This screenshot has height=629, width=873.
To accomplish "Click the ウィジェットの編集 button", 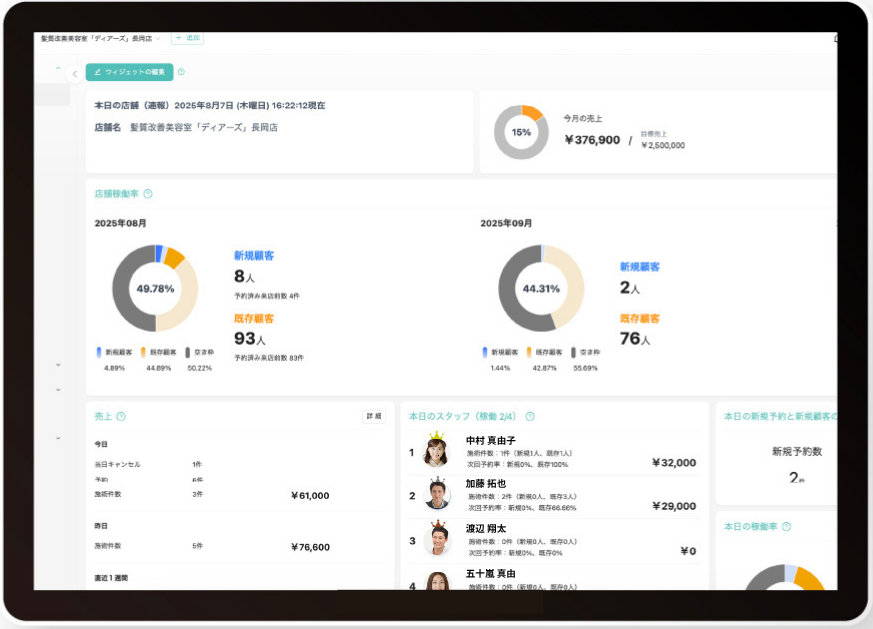I will point(130,72).
